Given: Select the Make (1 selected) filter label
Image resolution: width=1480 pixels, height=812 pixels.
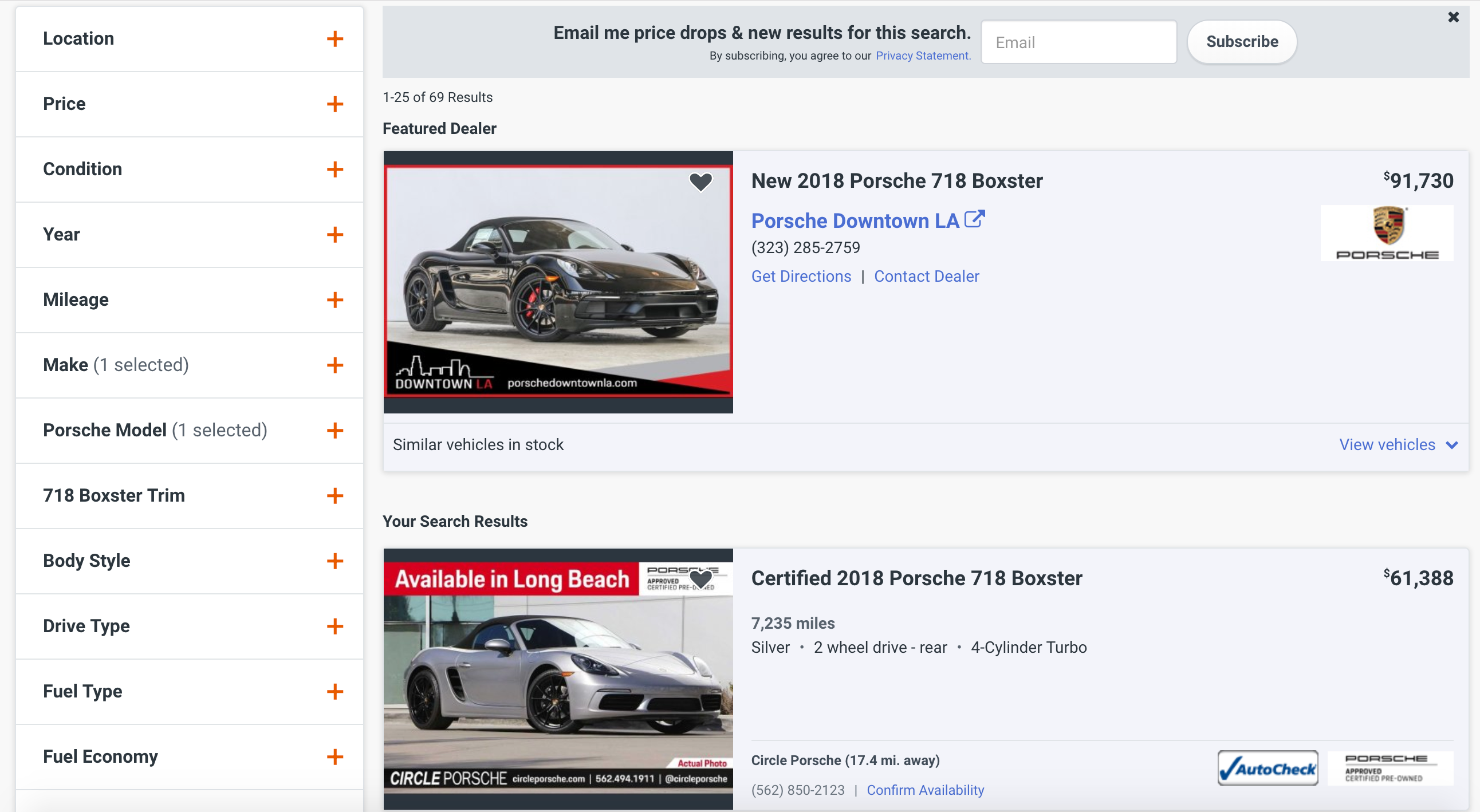Looking at the screenshot, I should coord(116,365).
